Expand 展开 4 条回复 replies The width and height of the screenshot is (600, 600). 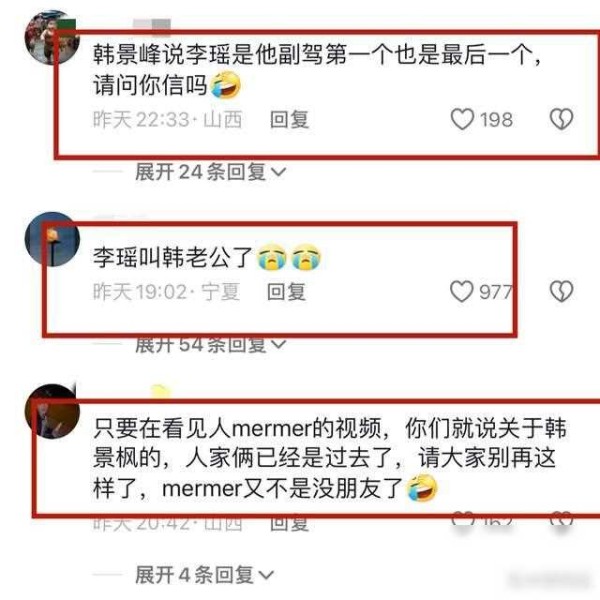204,574
